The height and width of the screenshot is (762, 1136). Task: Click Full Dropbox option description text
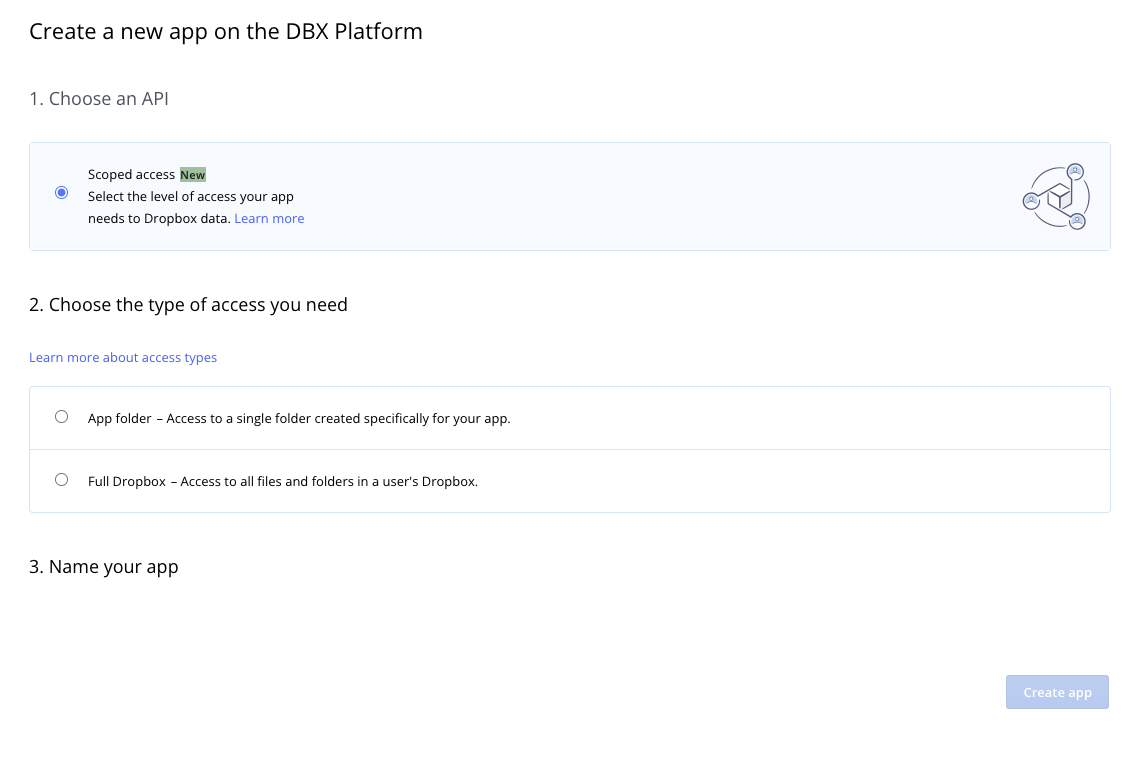[283, 482]
